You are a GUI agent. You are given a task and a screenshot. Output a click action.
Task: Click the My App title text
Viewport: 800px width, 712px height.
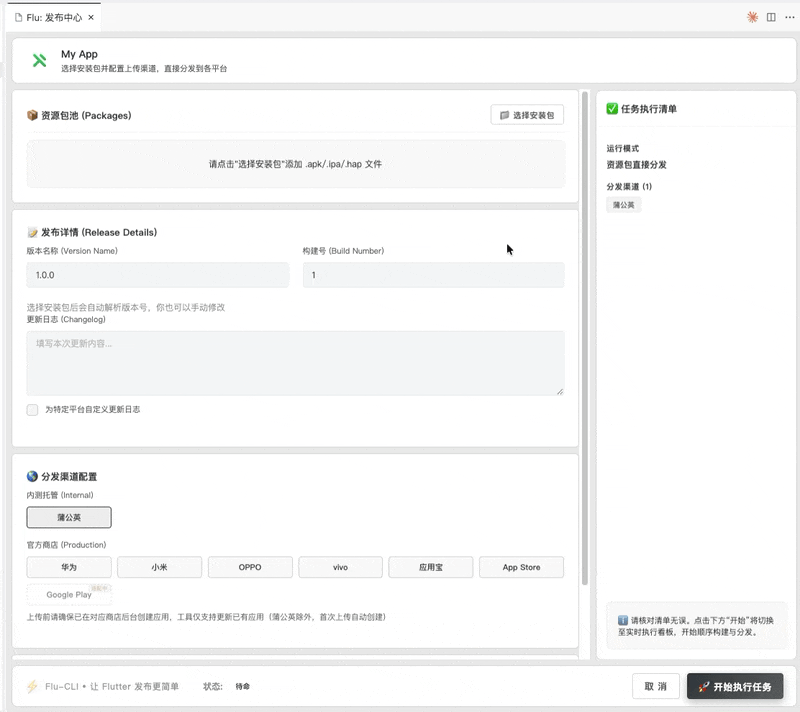point(79,54)
